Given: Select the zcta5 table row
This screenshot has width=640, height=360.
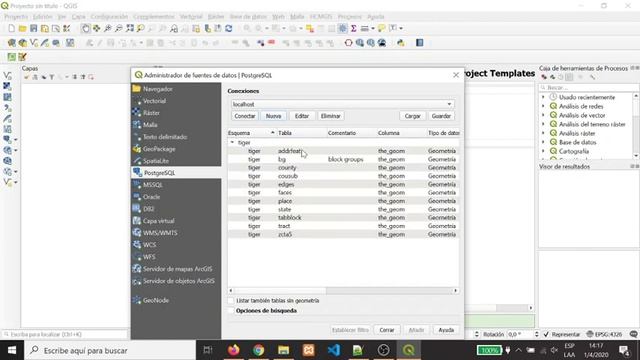Looking at the screenshot, I should click(343, 234).
